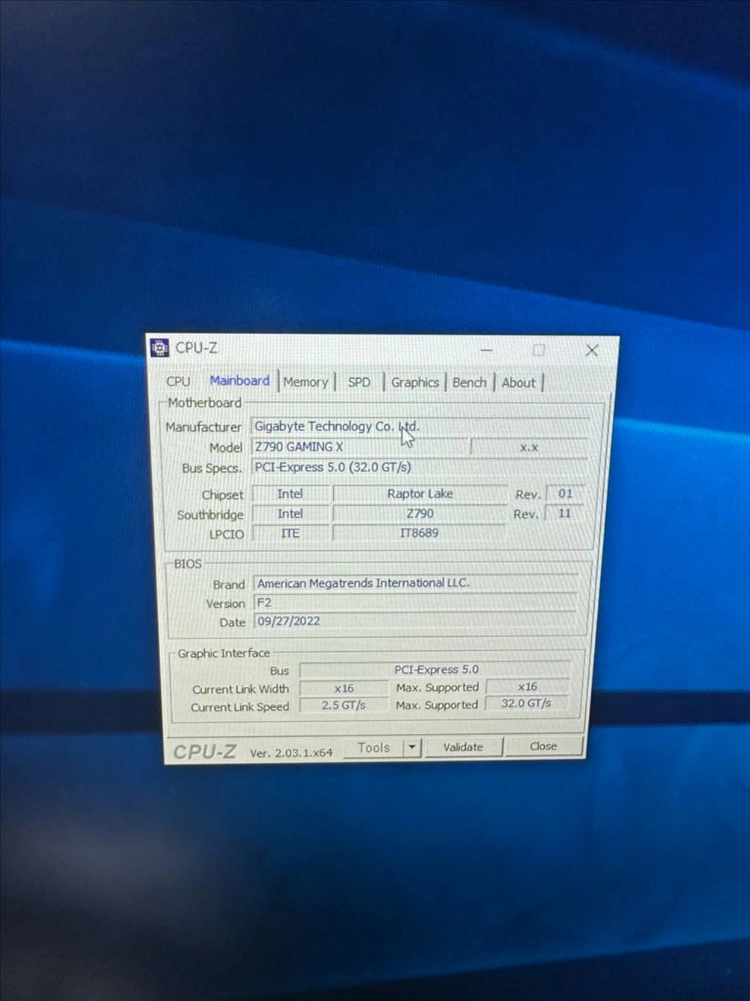The width and height of the screenshot is (750, 1001).
Task: Click the Graphic Interface Bus PCI-Express 5.0 field
Action: point(435,669)
